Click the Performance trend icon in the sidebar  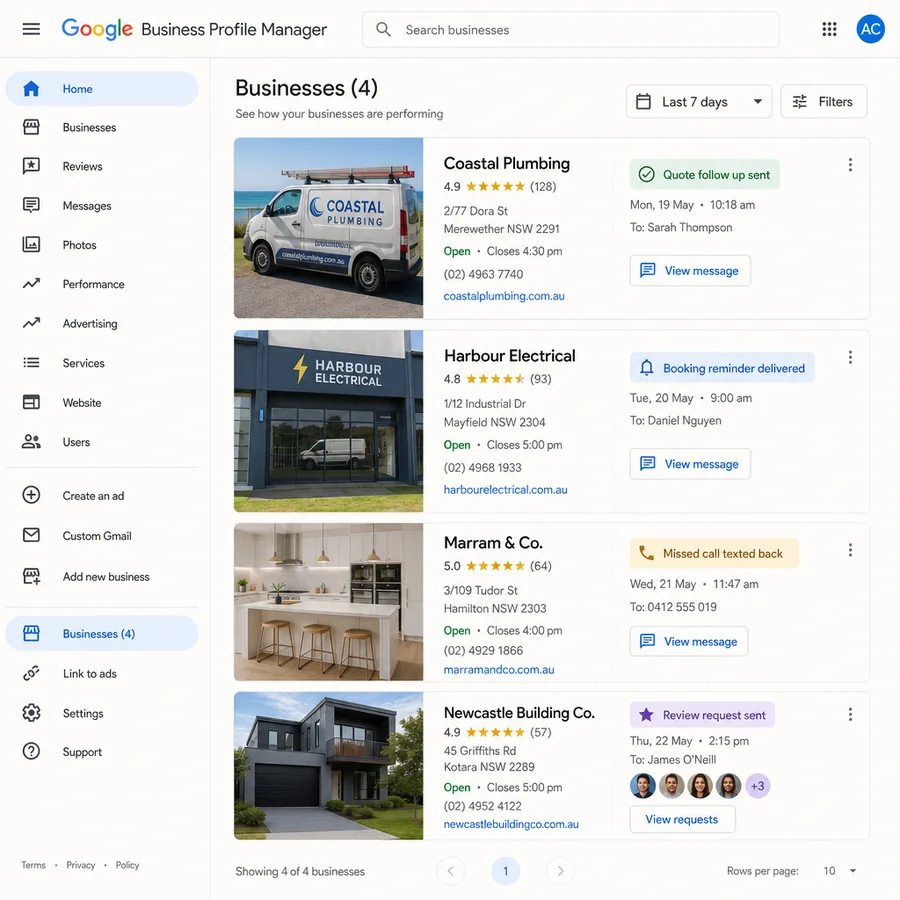point(31,284)
